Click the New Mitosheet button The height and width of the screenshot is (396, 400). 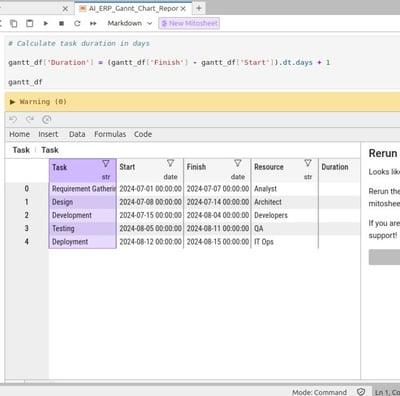(x=189, y=23)
